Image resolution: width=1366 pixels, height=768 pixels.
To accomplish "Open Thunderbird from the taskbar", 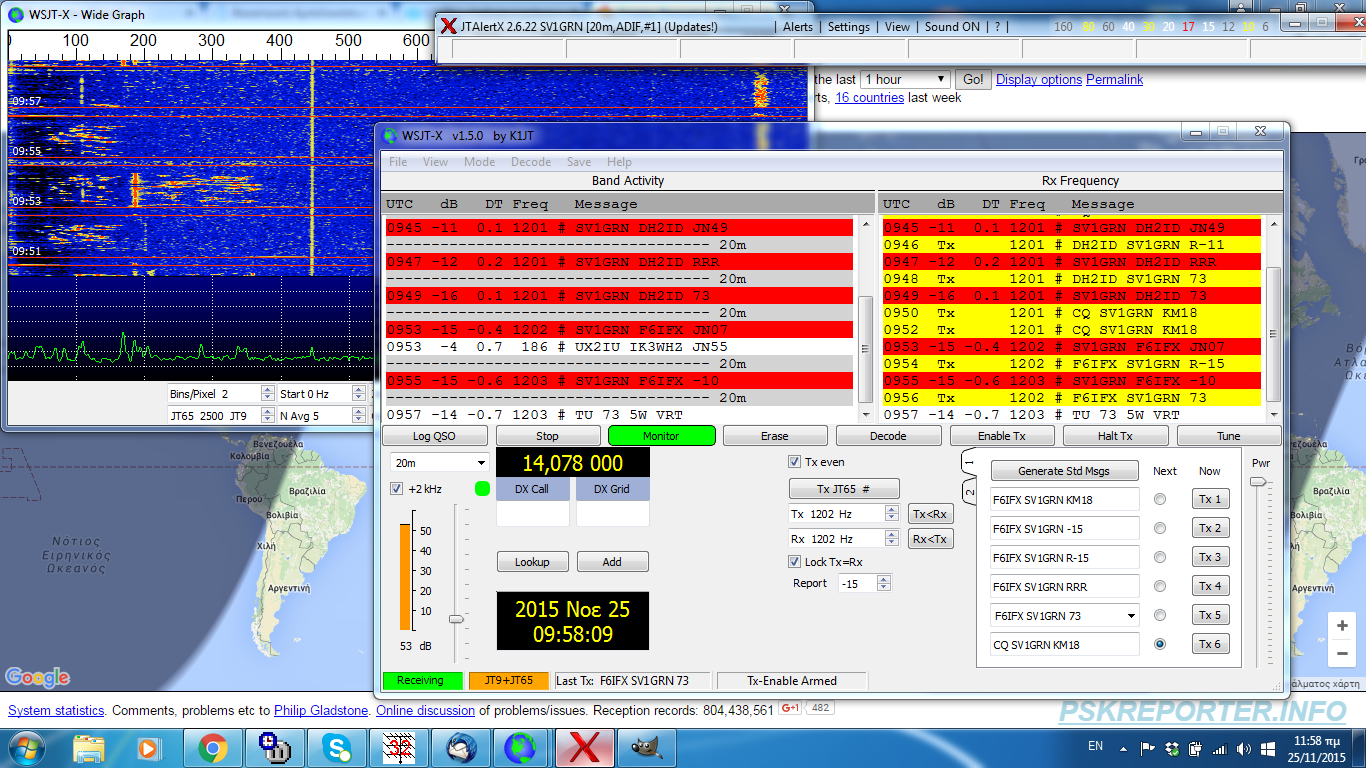I will [461, 746].
